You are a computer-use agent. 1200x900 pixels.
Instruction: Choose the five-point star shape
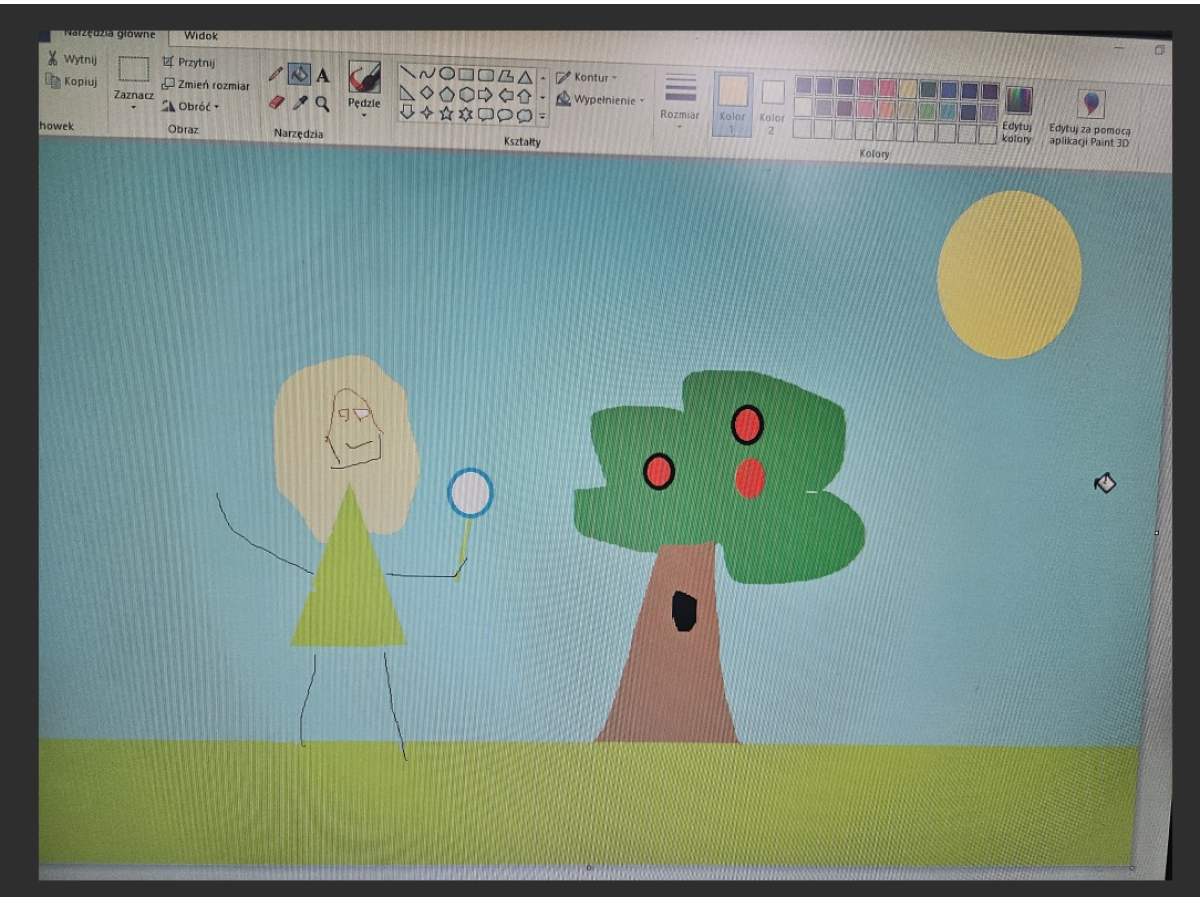coord(446,114)
